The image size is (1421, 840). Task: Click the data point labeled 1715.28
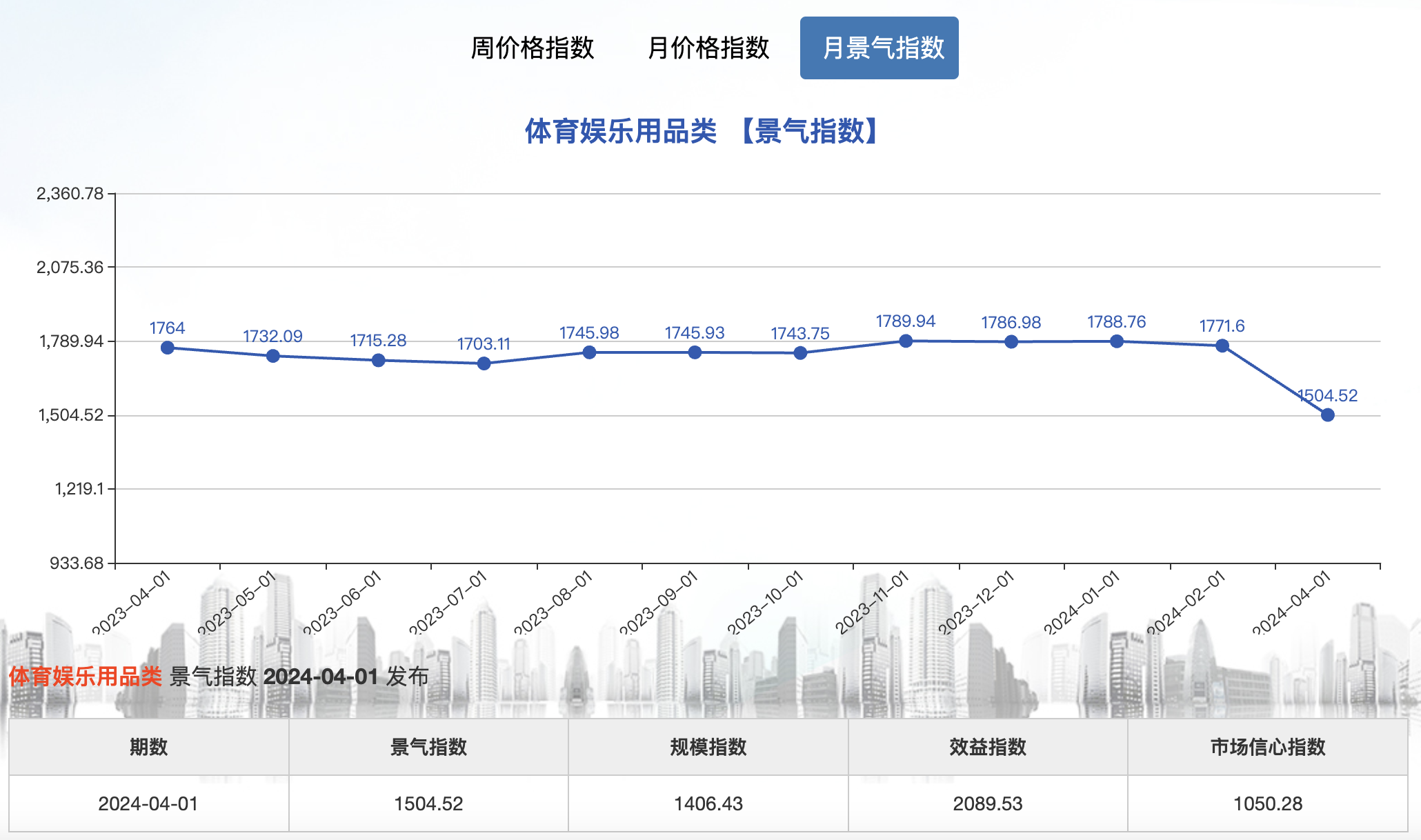click(379, 360)
